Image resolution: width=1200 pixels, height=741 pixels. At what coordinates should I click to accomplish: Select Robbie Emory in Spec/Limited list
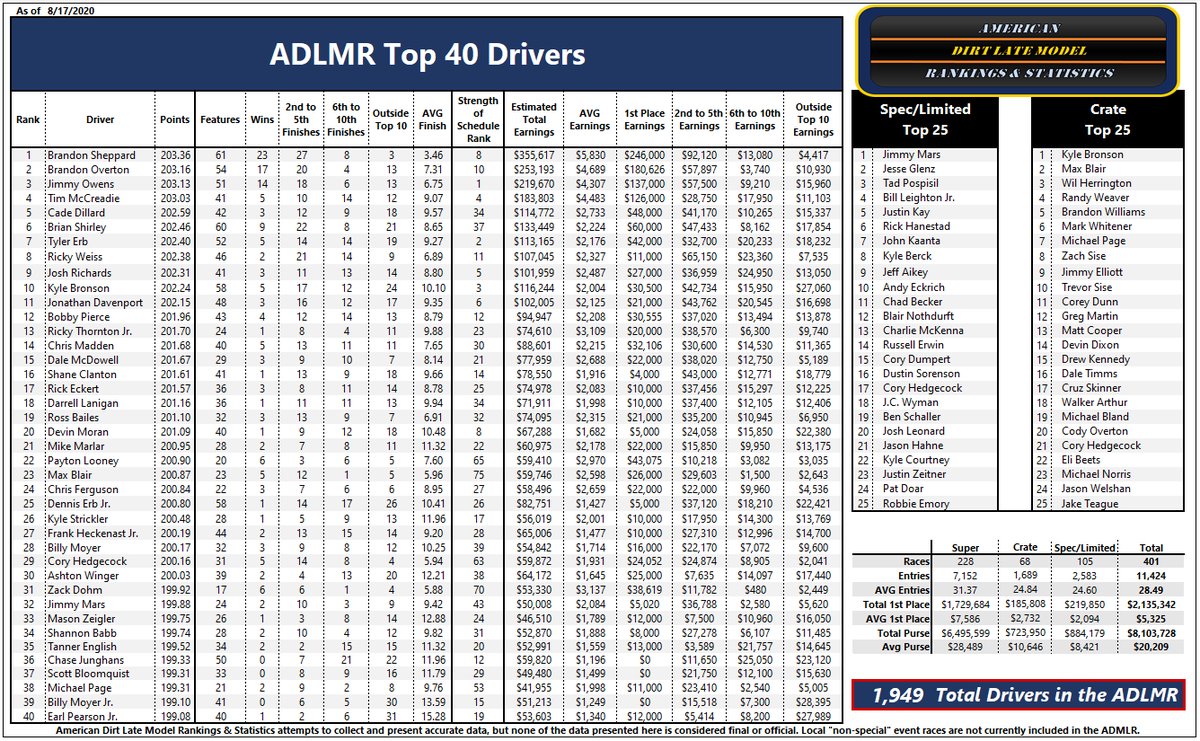click(916, 504)
